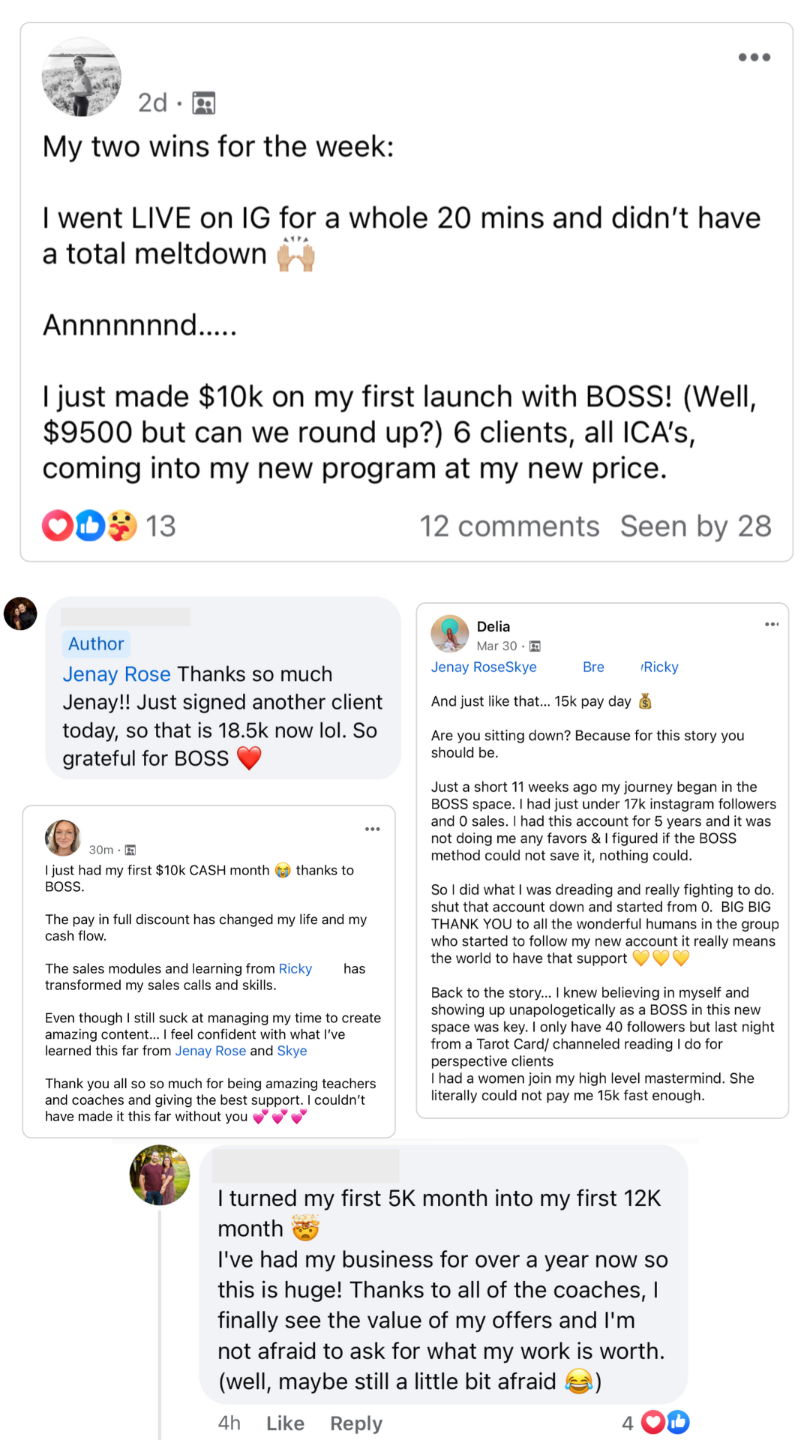Open the three-dot menu on the top post

click(x=754, y=58)
